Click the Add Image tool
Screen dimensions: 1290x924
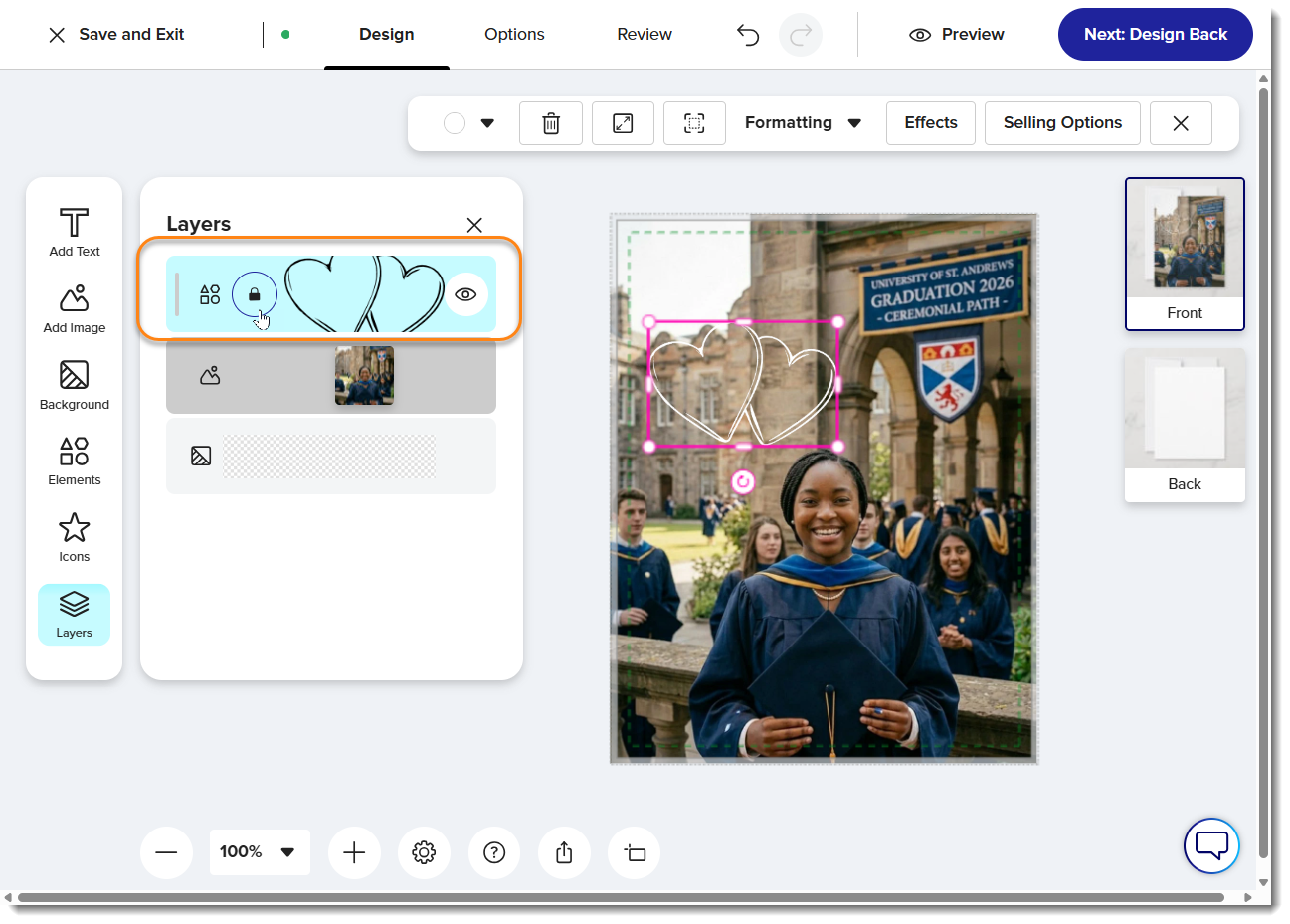pyautogui.click(x=74, y=308)
